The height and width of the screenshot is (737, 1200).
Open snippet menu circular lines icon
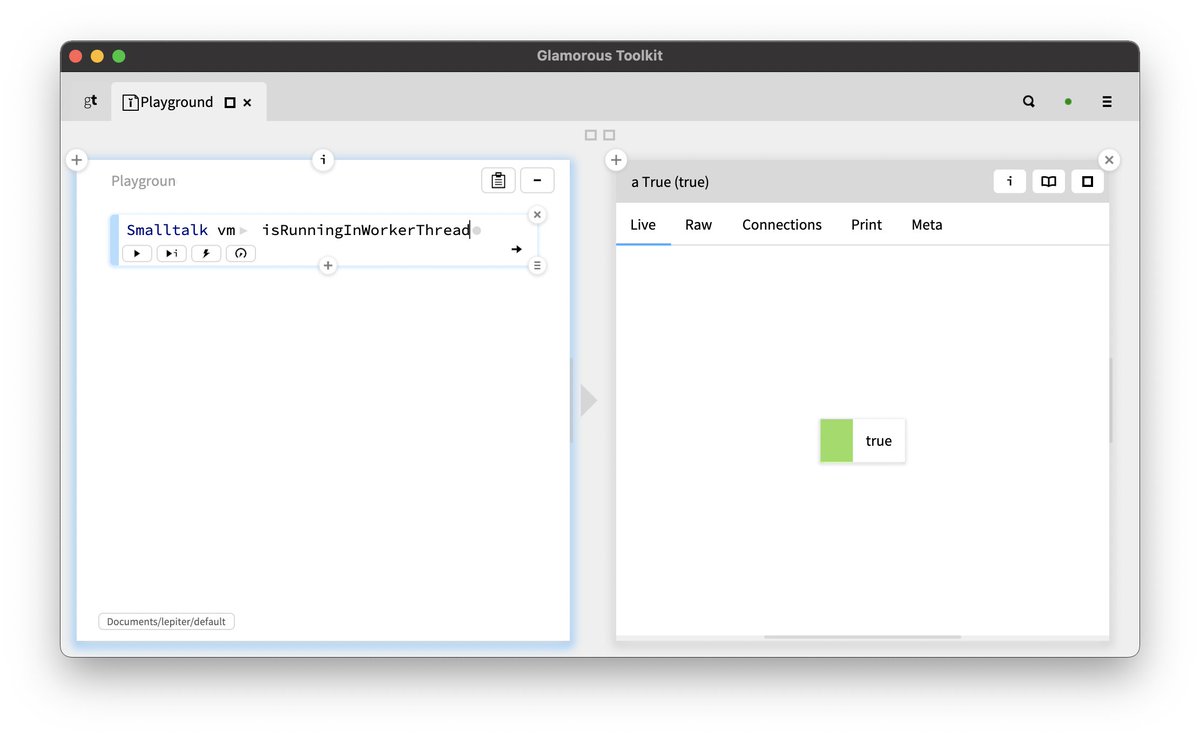coord(537,265)
